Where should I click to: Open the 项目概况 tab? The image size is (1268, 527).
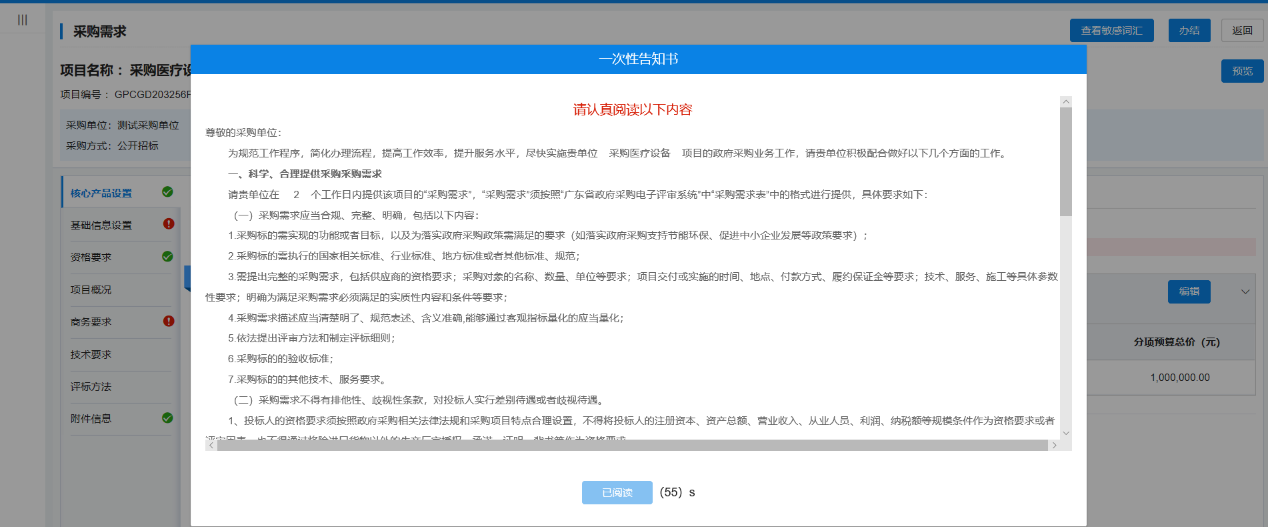click(x=91, y=289)
